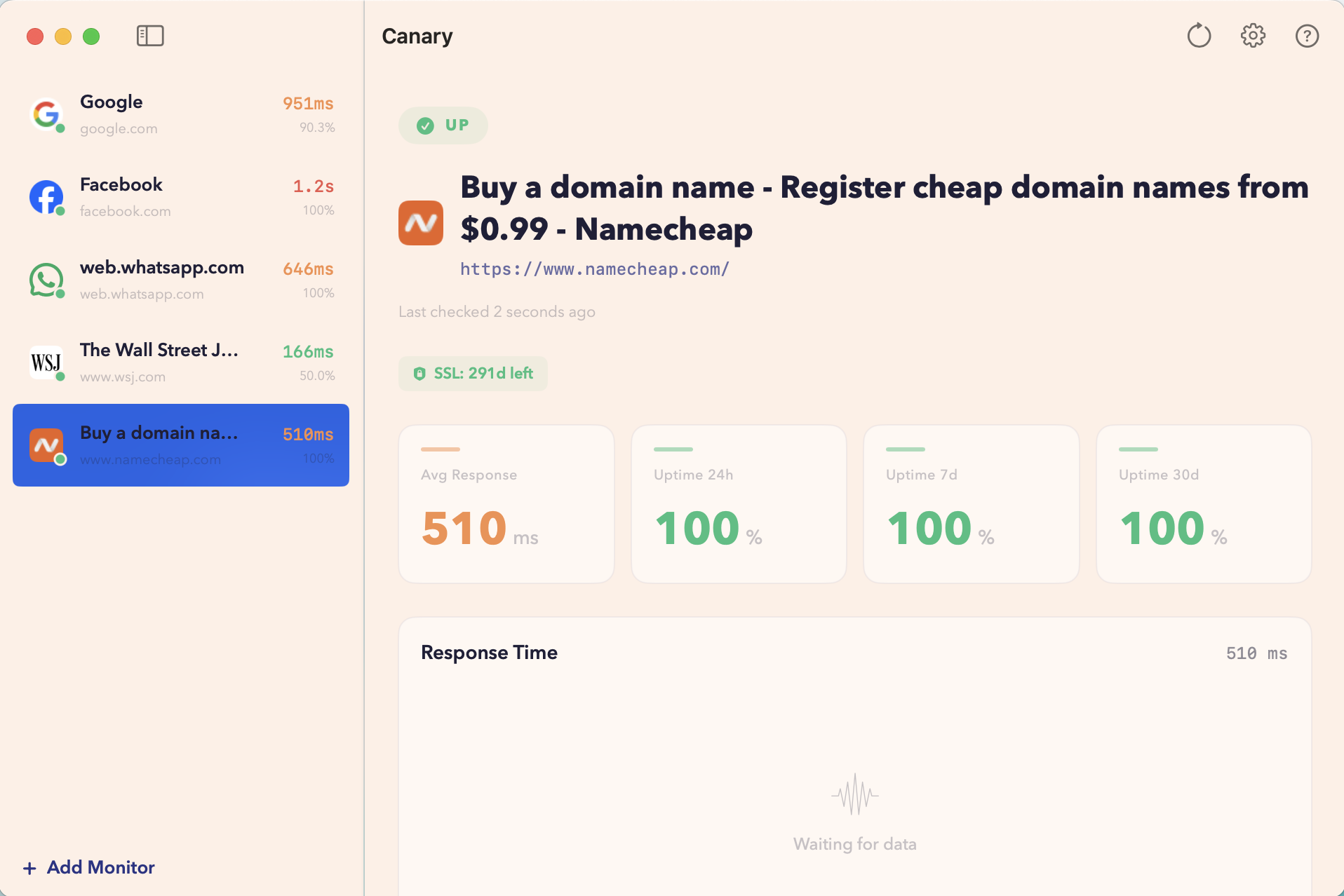The height and width of the screenshot is (896, 1344).
Task: Click the Avg Response card
Action: pyautogui.click(x=506, y=504)
